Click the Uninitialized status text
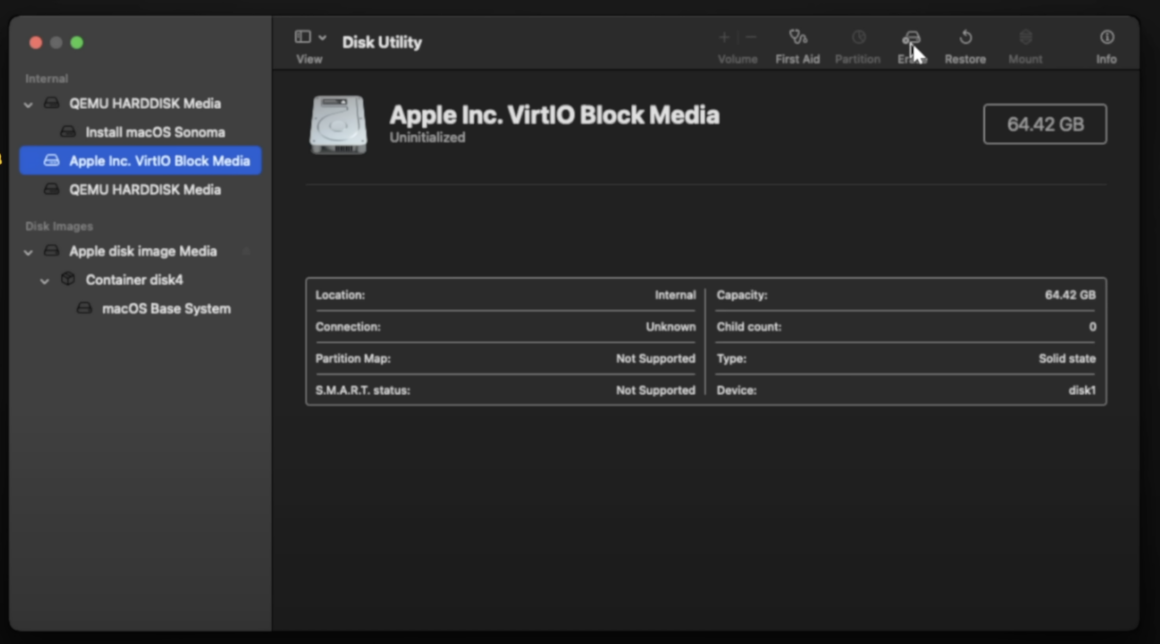Image resolution: width=1160 pixels, height=644 pixels. click(x=428, y=138)
